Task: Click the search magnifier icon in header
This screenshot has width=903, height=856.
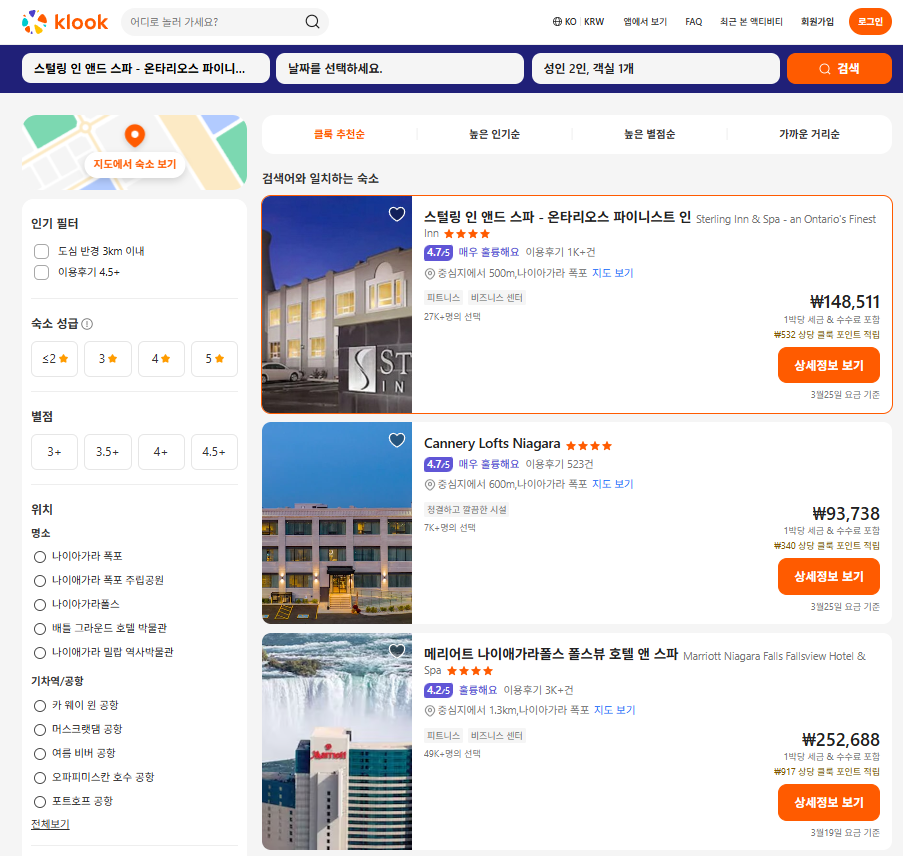Action: pyautogui.click(x=312, y=22)
